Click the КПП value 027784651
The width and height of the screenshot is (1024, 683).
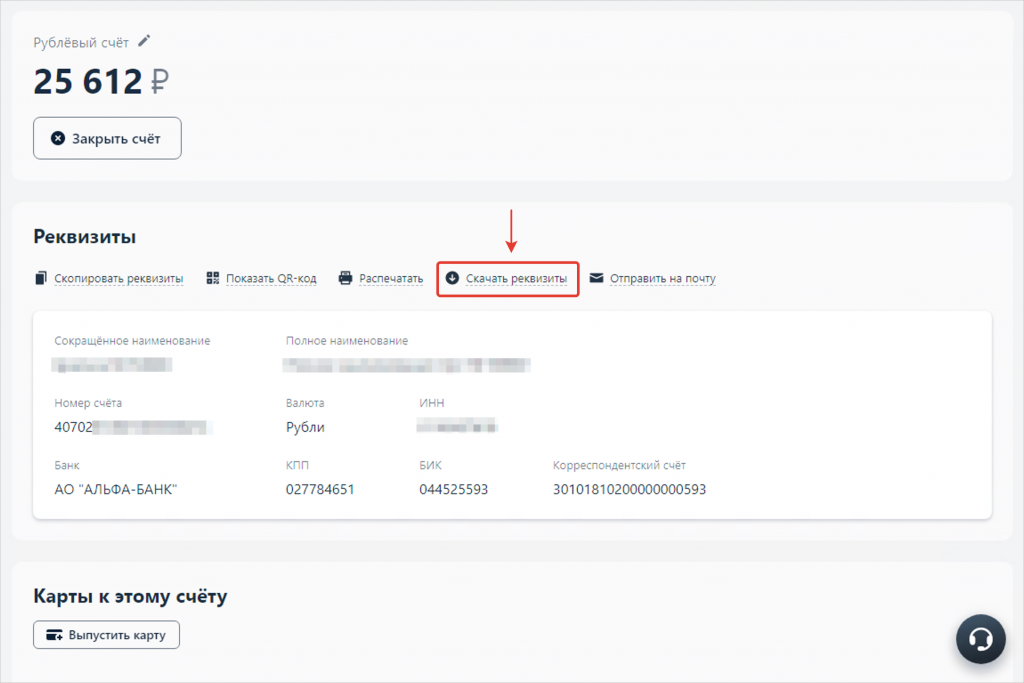pyautogui.click(x=320, y=490)
